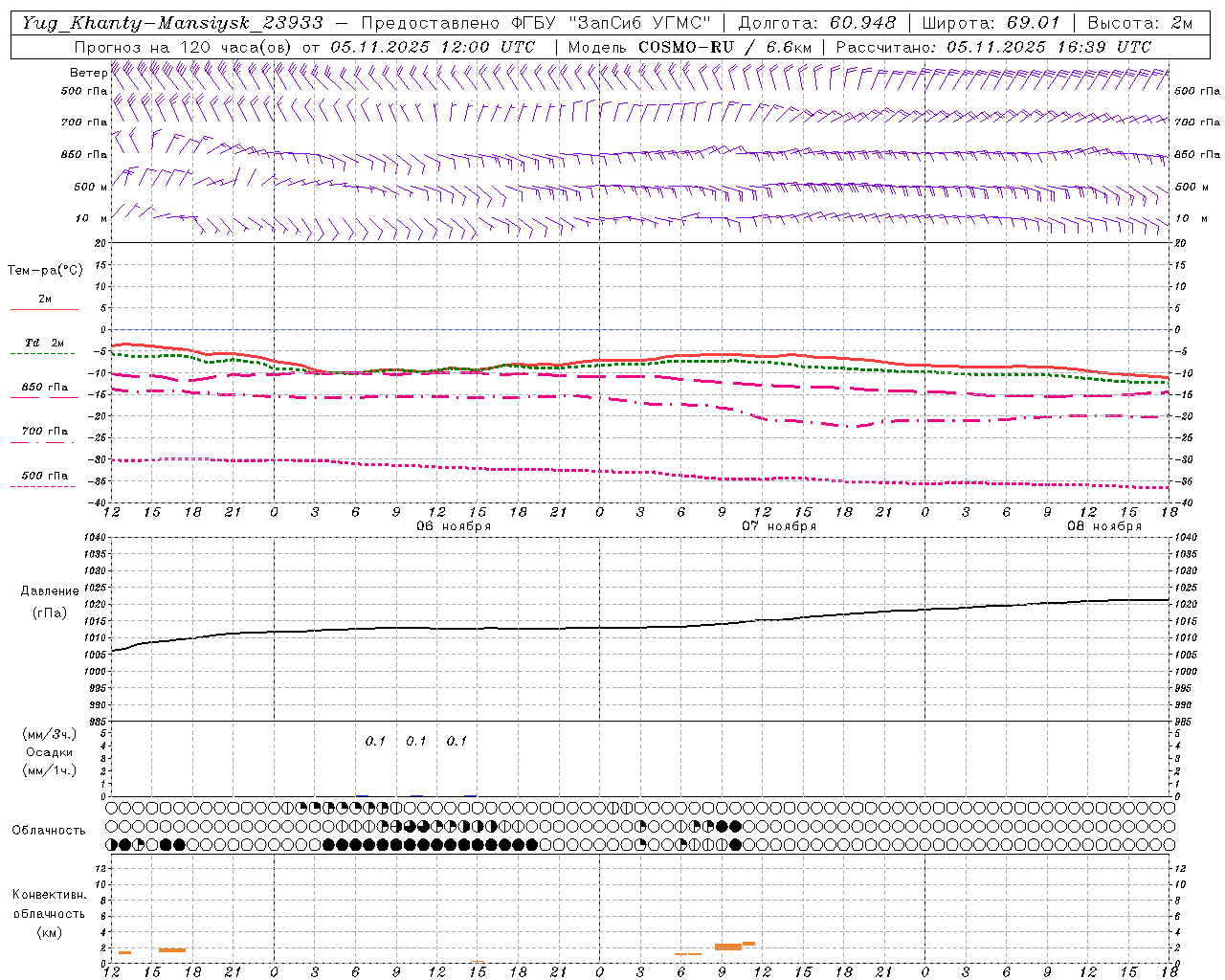Click the Осадки precipitation label

[x=50, y=753]
